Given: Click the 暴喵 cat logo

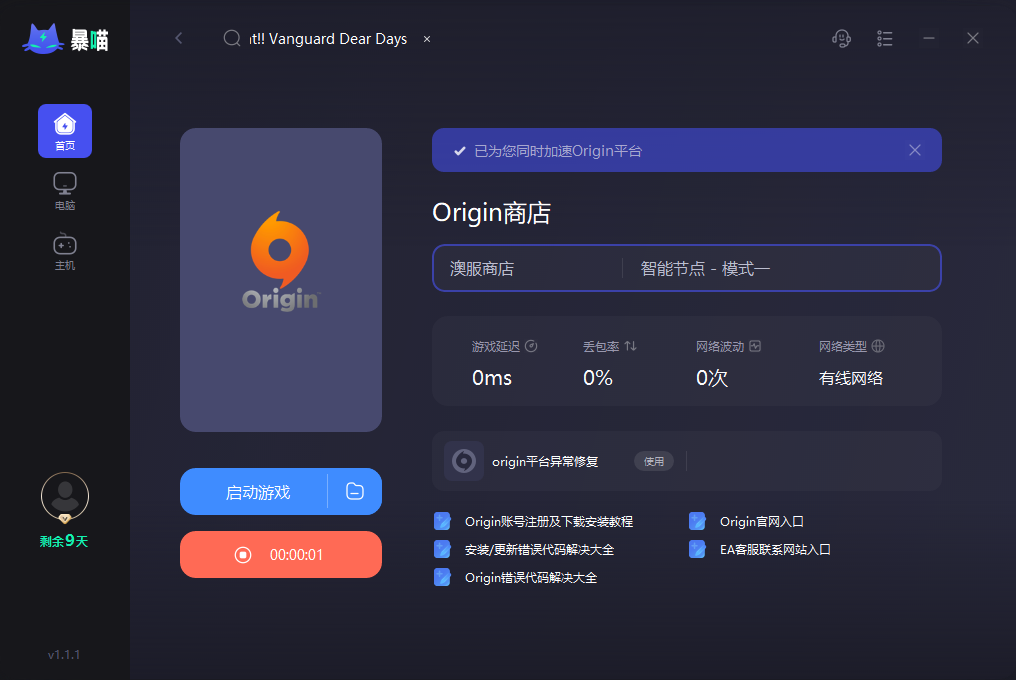Looking at the screenshot, I should click(x=65, y=40).
